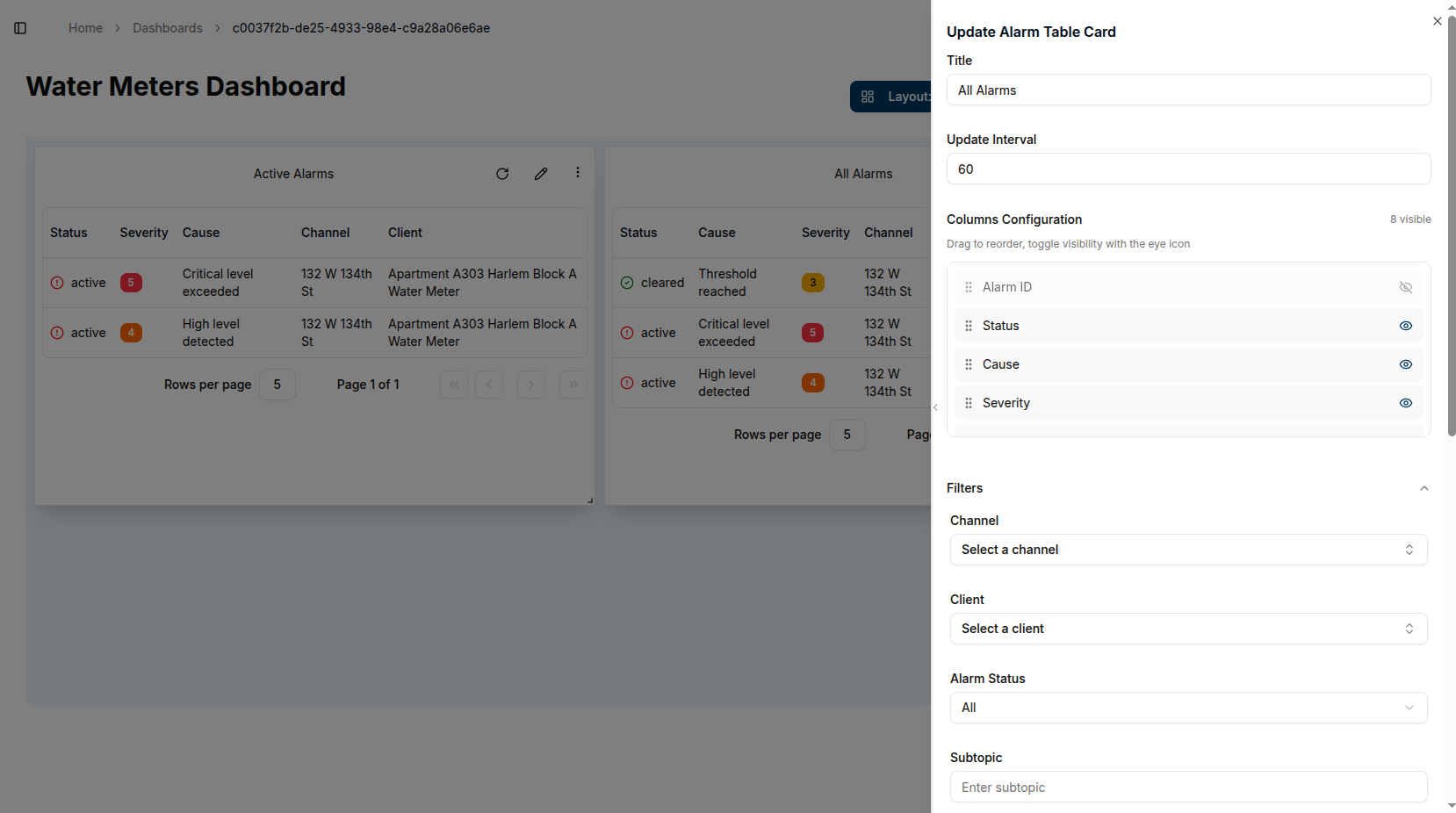Expand the Alarm Status dropdown
This screenshot has width=1456, height=813.
pos(1188,708)
